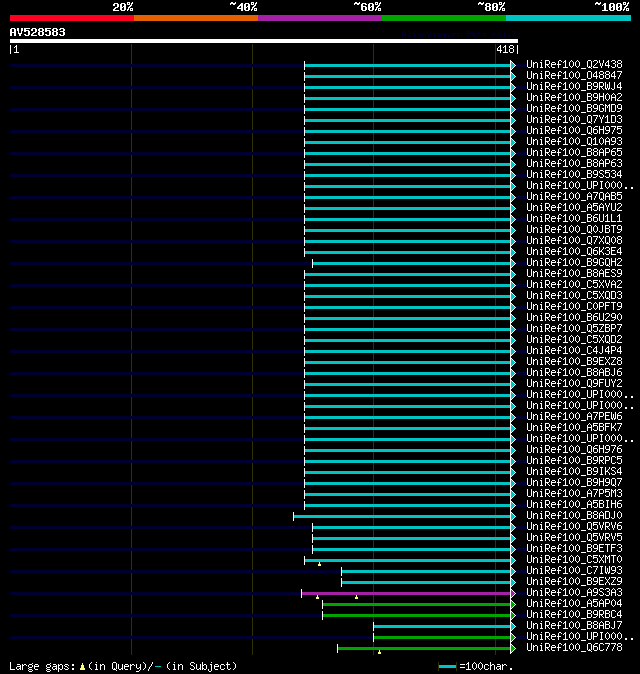Select the UniRef100_Q5ZBP7 label
Viewport: 640px width, 674px height.
[574, 328]
